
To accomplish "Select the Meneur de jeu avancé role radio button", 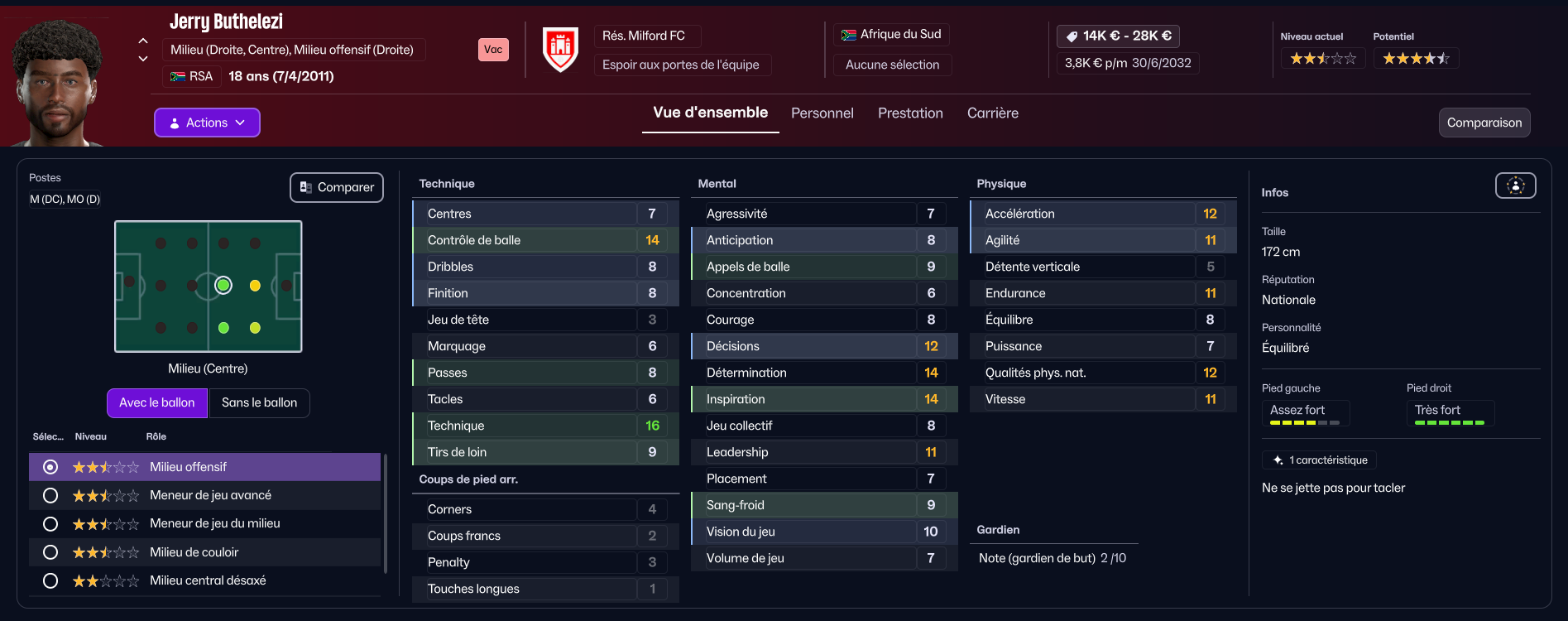I will (50, 496).
